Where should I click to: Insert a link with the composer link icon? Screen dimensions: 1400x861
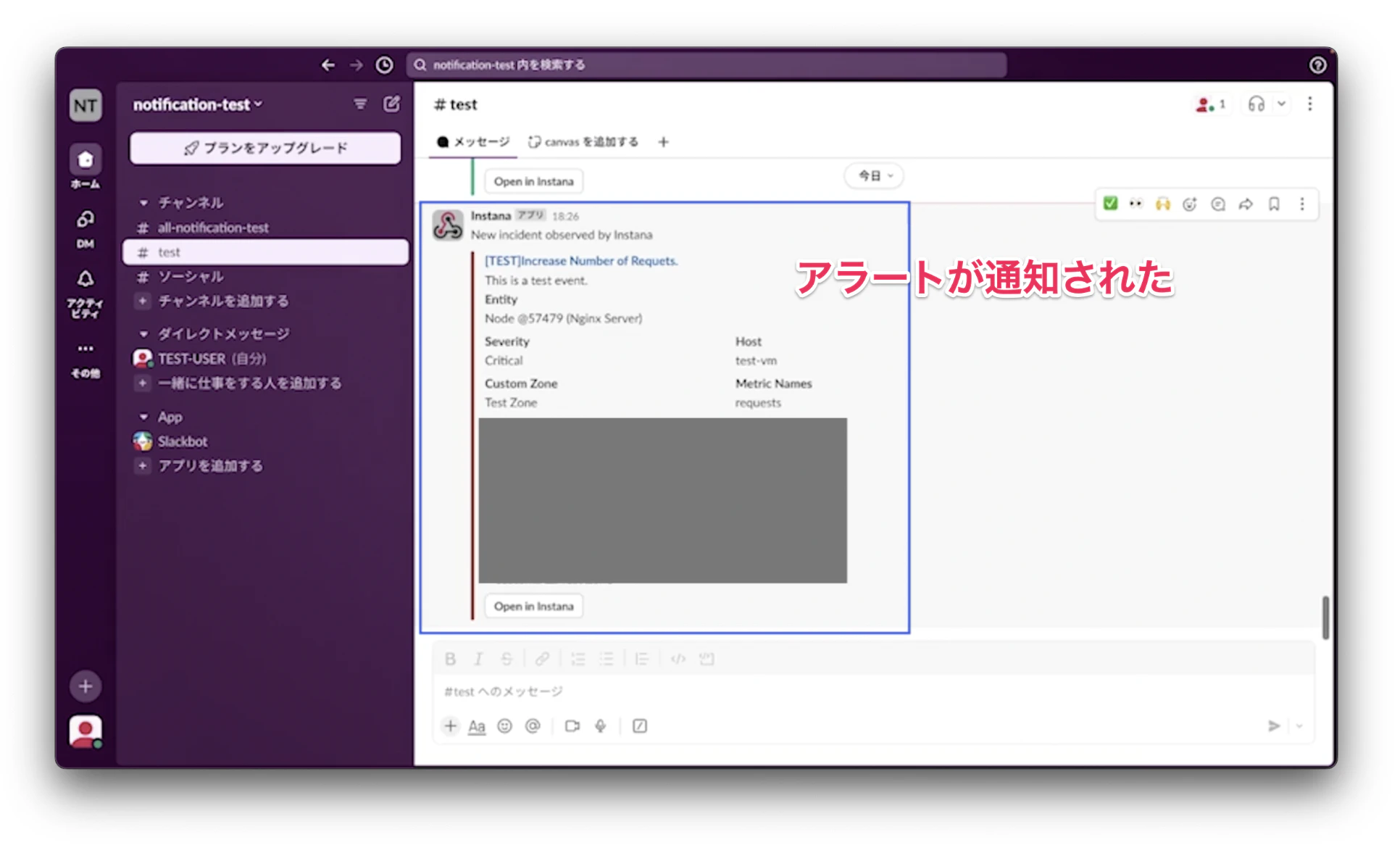coord(542,659)
